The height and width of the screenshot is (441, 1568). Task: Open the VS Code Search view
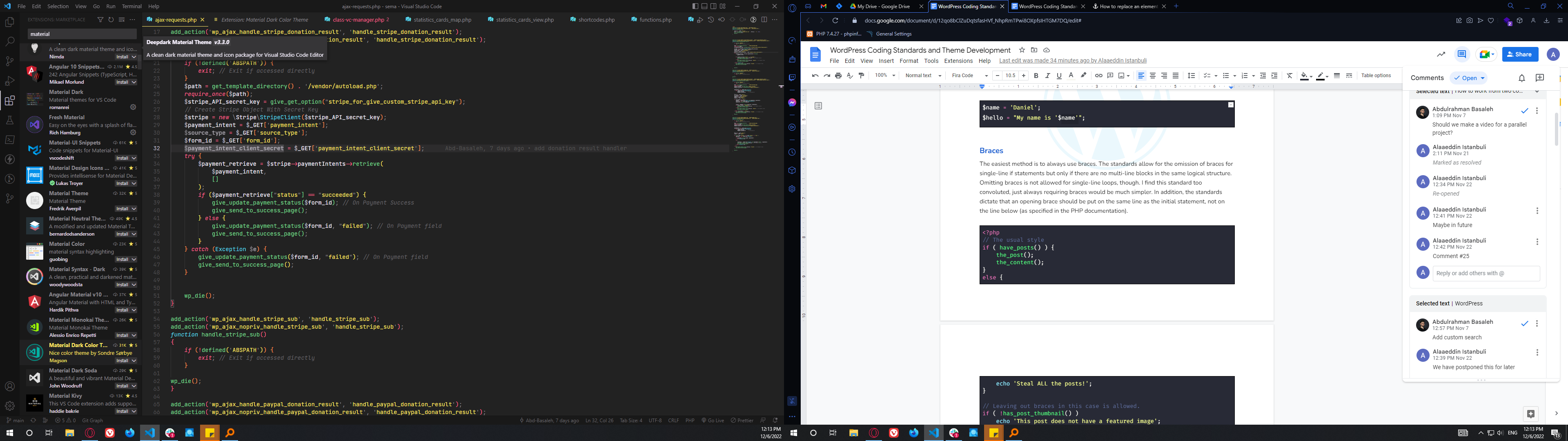[x=10, y=42]
